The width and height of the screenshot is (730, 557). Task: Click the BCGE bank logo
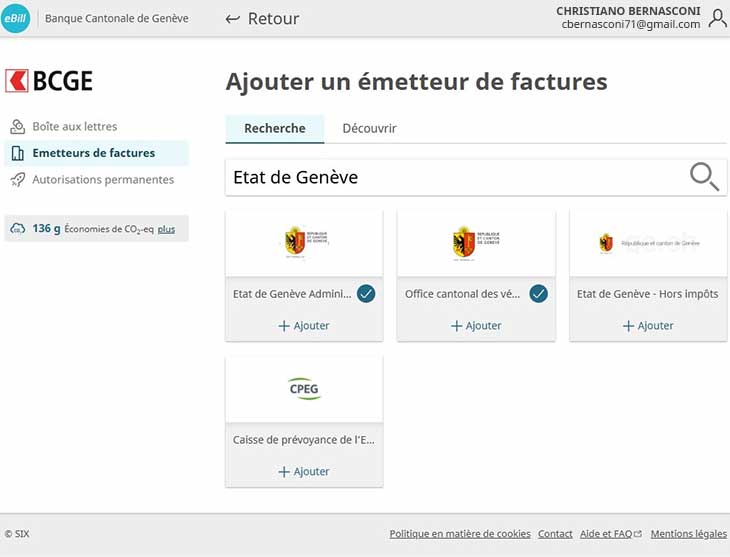coord(49,81)
